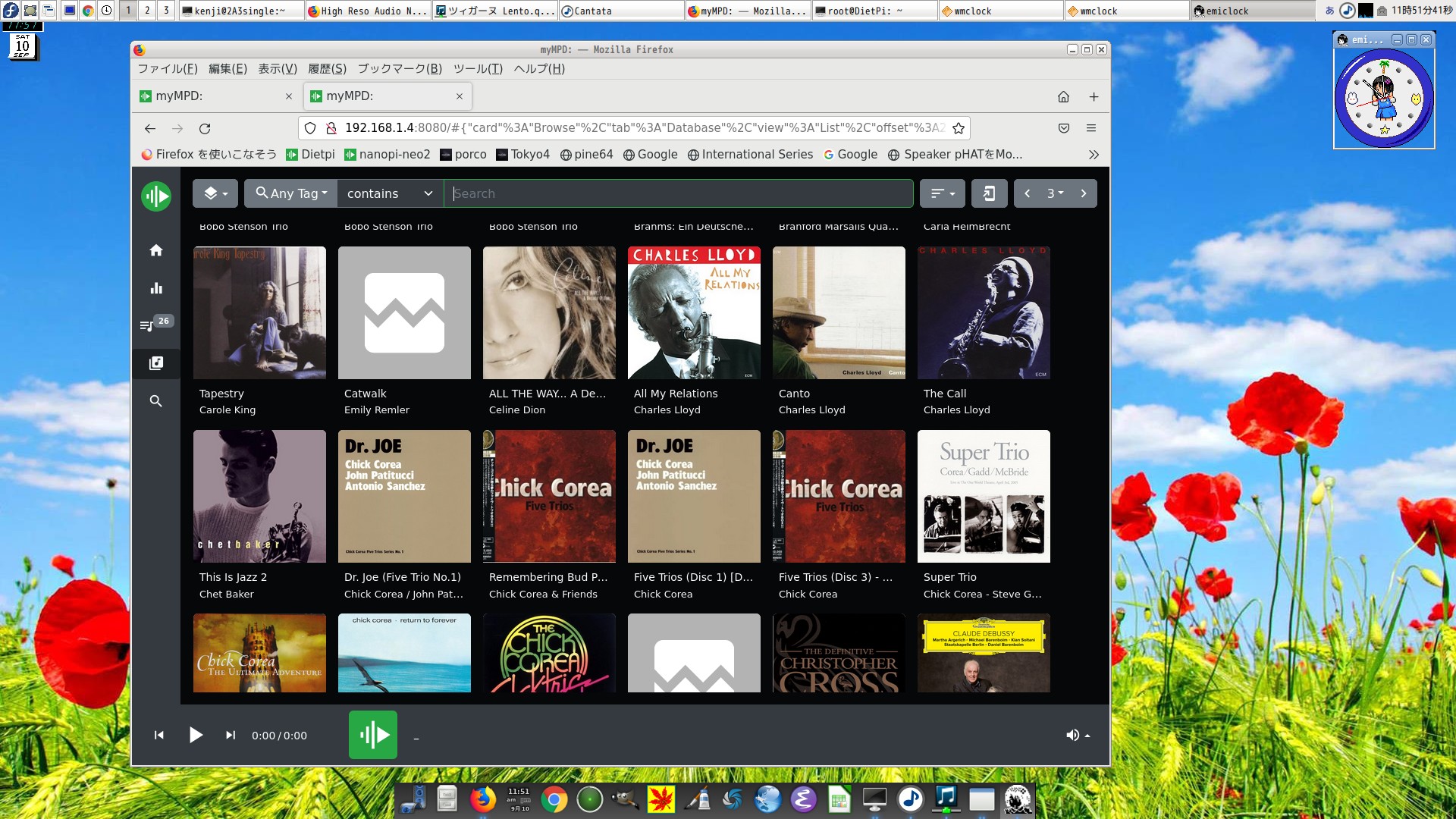The image size is (1456, 819).
Task: Open the page number 3 dropdown
Action: (x=1056, y=193)
